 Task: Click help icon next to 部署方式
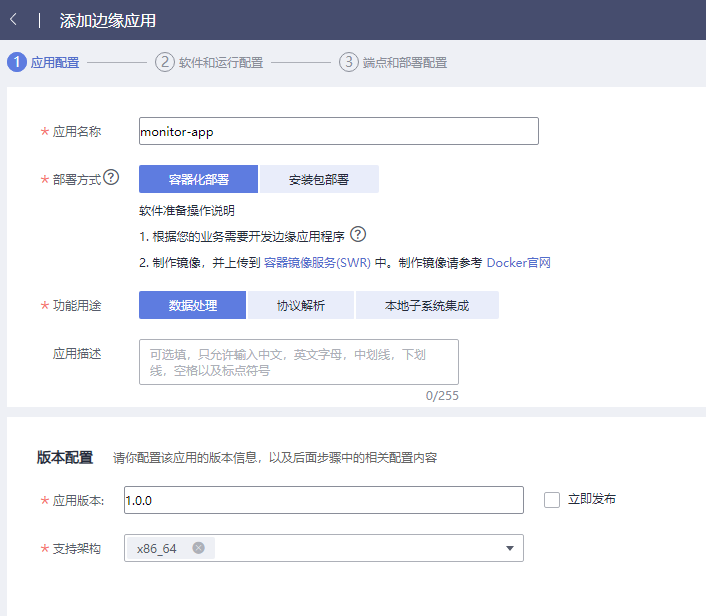point(111,178)
